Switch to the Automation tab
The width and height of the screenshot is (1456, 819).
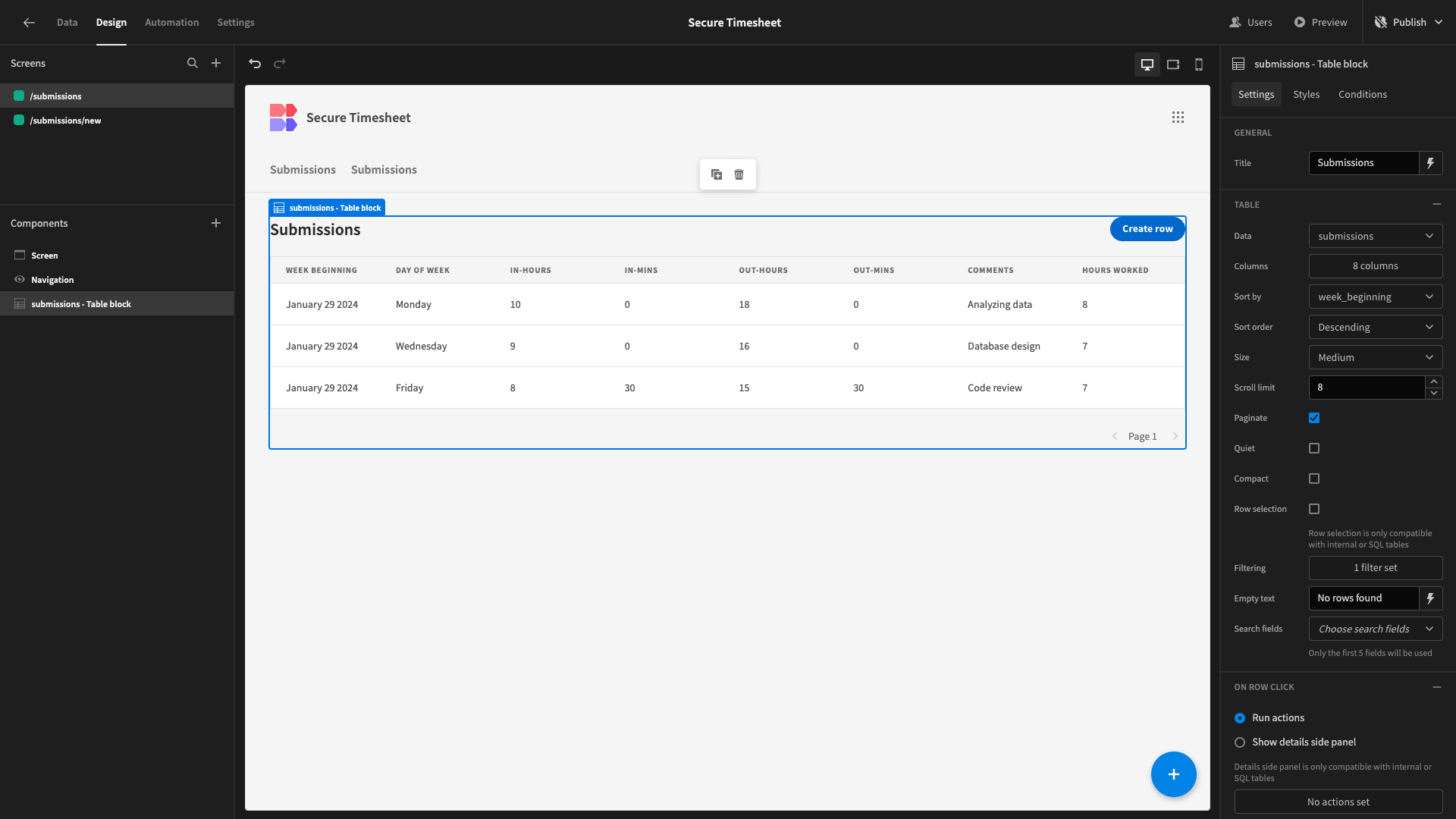171,23
